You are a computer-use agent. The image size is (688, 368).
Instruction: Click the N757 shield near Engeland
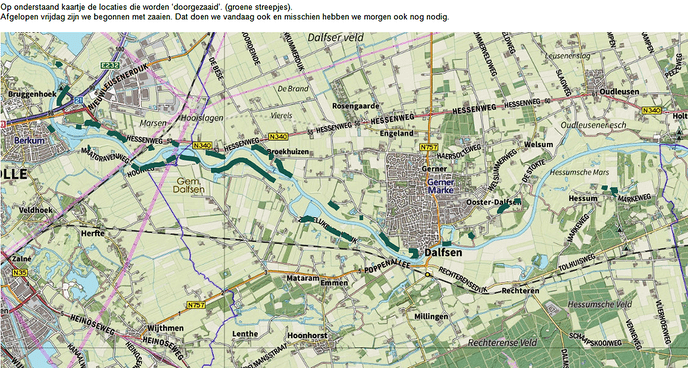point(429,146)
